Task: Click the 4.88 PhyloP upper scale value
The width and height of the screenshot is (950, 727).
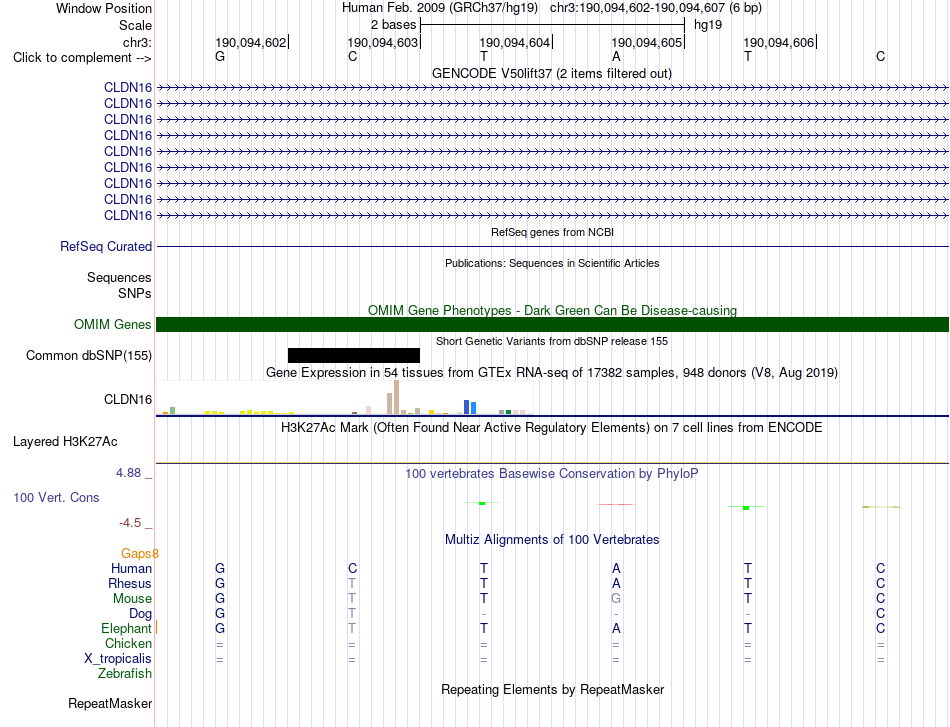Action: coord(128,473)
